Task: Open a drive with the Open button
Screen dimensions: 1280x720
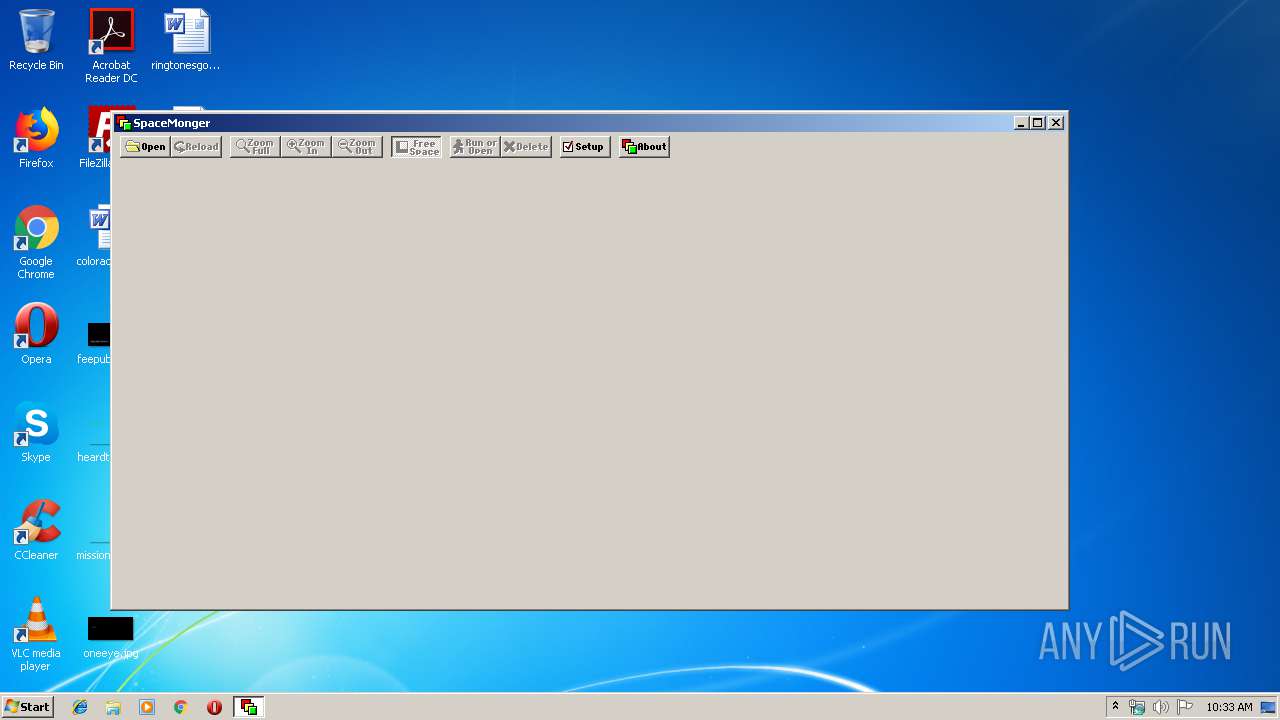Action: coord(145,147)
